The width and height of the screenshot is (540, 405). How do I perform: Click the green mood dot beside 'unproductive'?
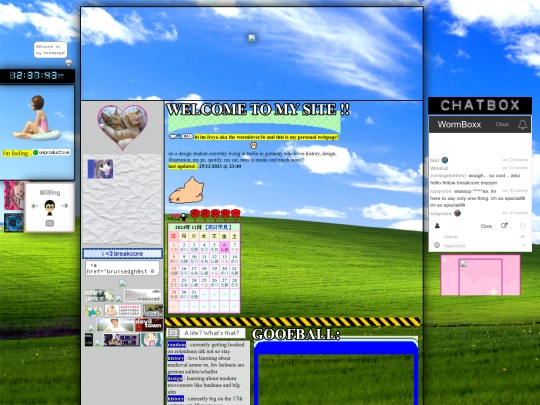(x=35, y=152)
